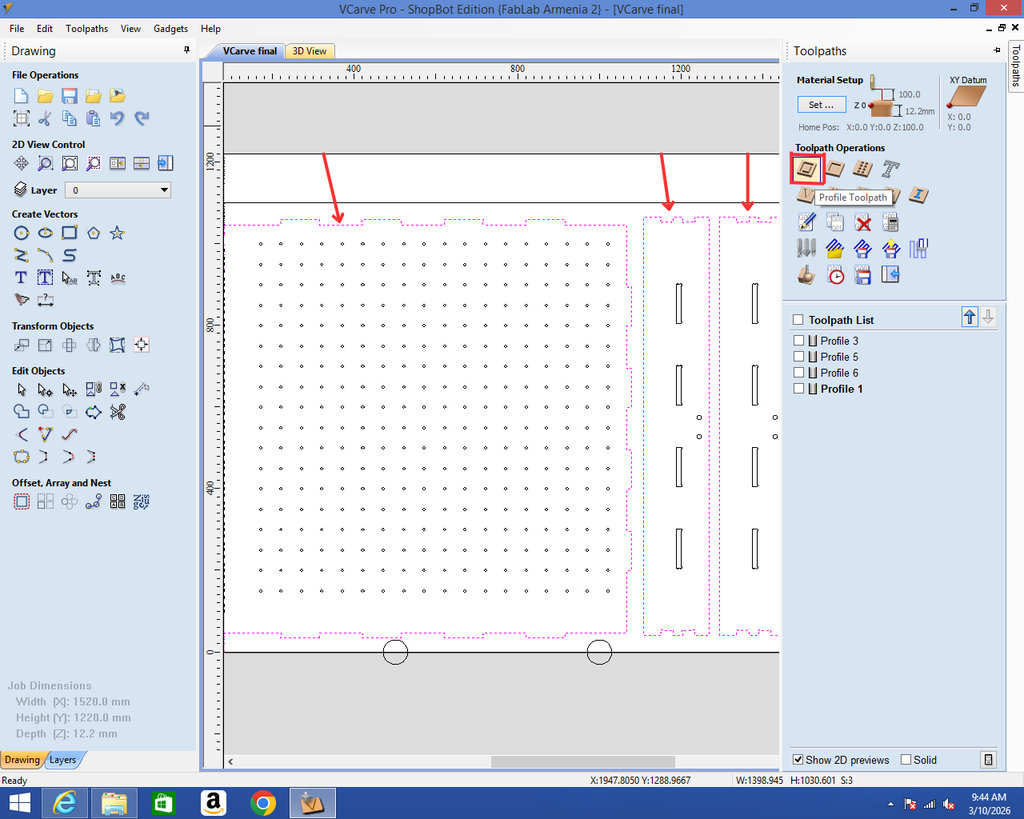Screen dimensions: 1024x819
Task: Open the Drilling Toolpath operation
Action: pos(863,169)
